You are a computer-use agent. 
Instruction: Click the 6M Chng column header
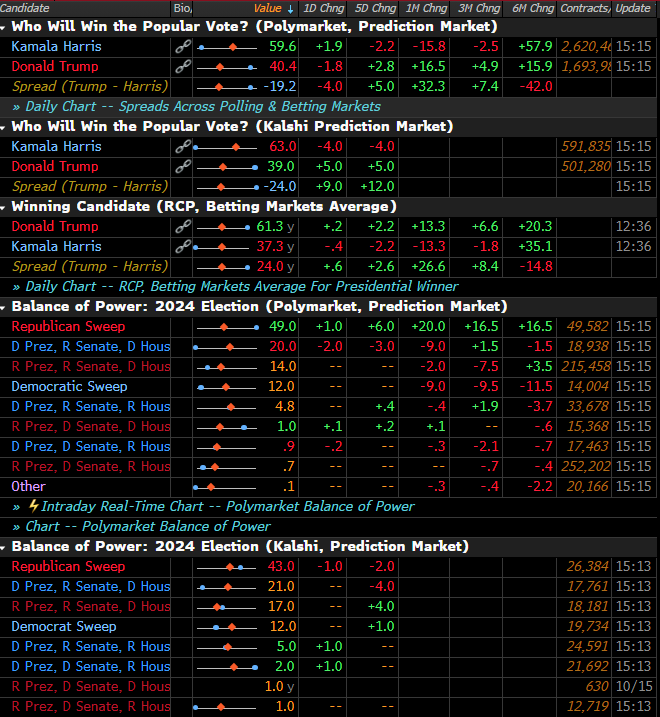tap(532, 8)
